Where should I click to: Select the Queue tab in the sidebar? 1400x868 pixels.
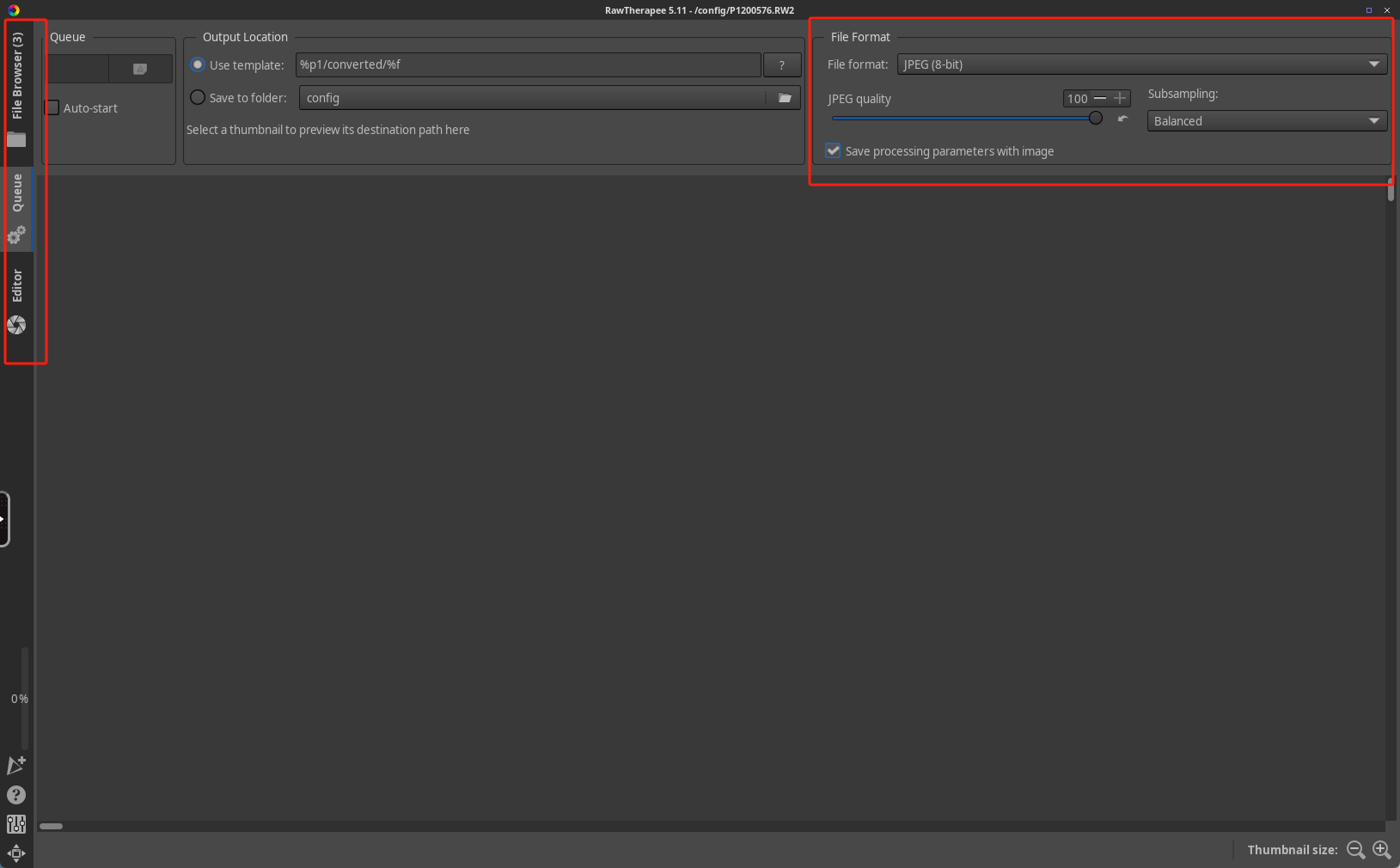(16, 209)
